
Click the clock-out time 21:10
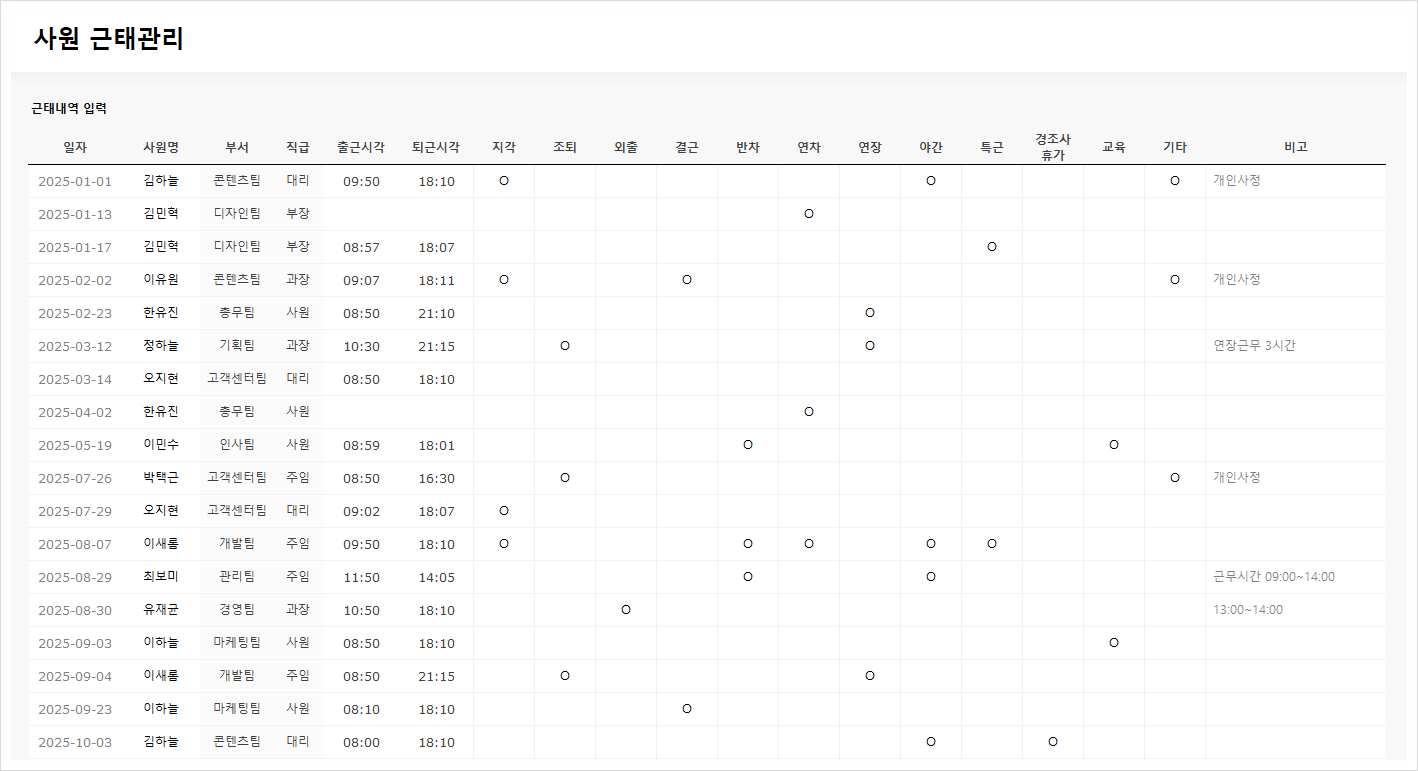coord(436,313)
